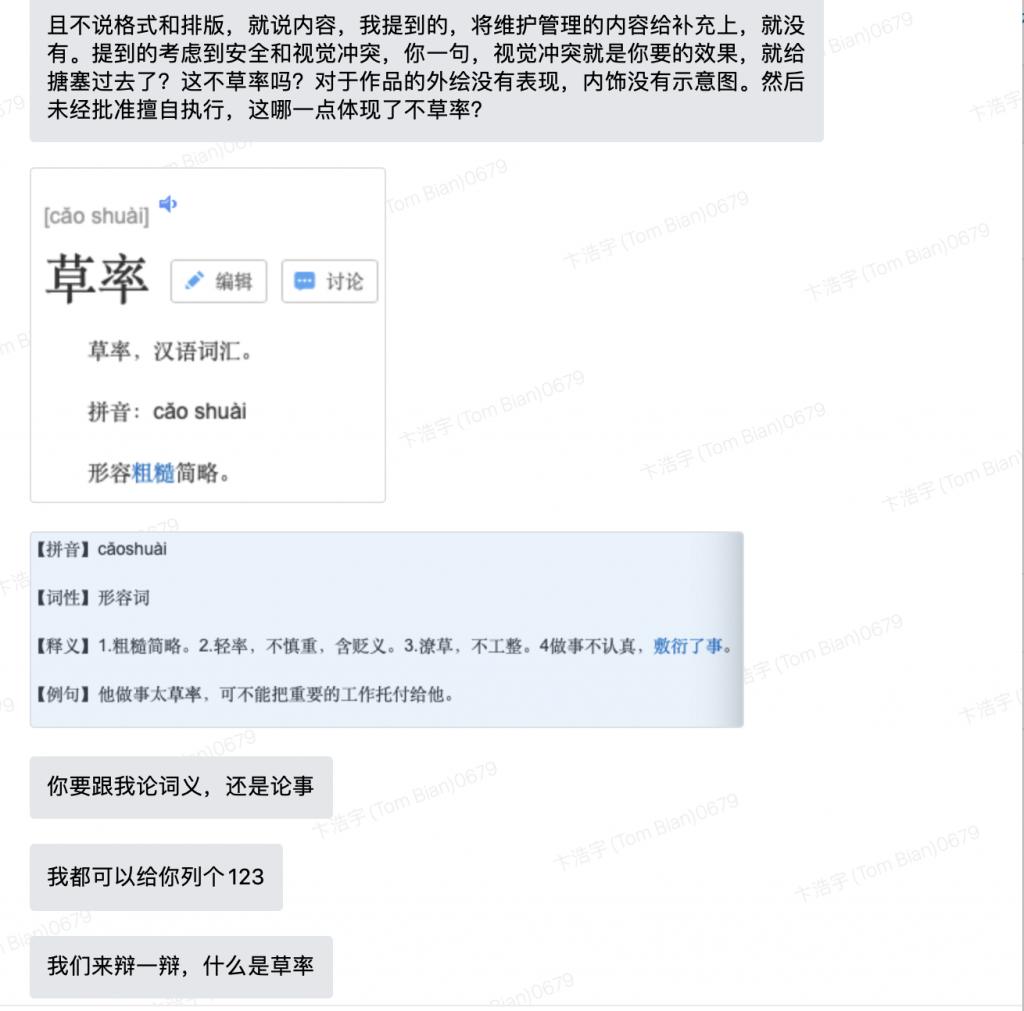Screen dimensions: 1024x1011
Task: Click the 【词性】形容词 line
Action: [93, 598]
